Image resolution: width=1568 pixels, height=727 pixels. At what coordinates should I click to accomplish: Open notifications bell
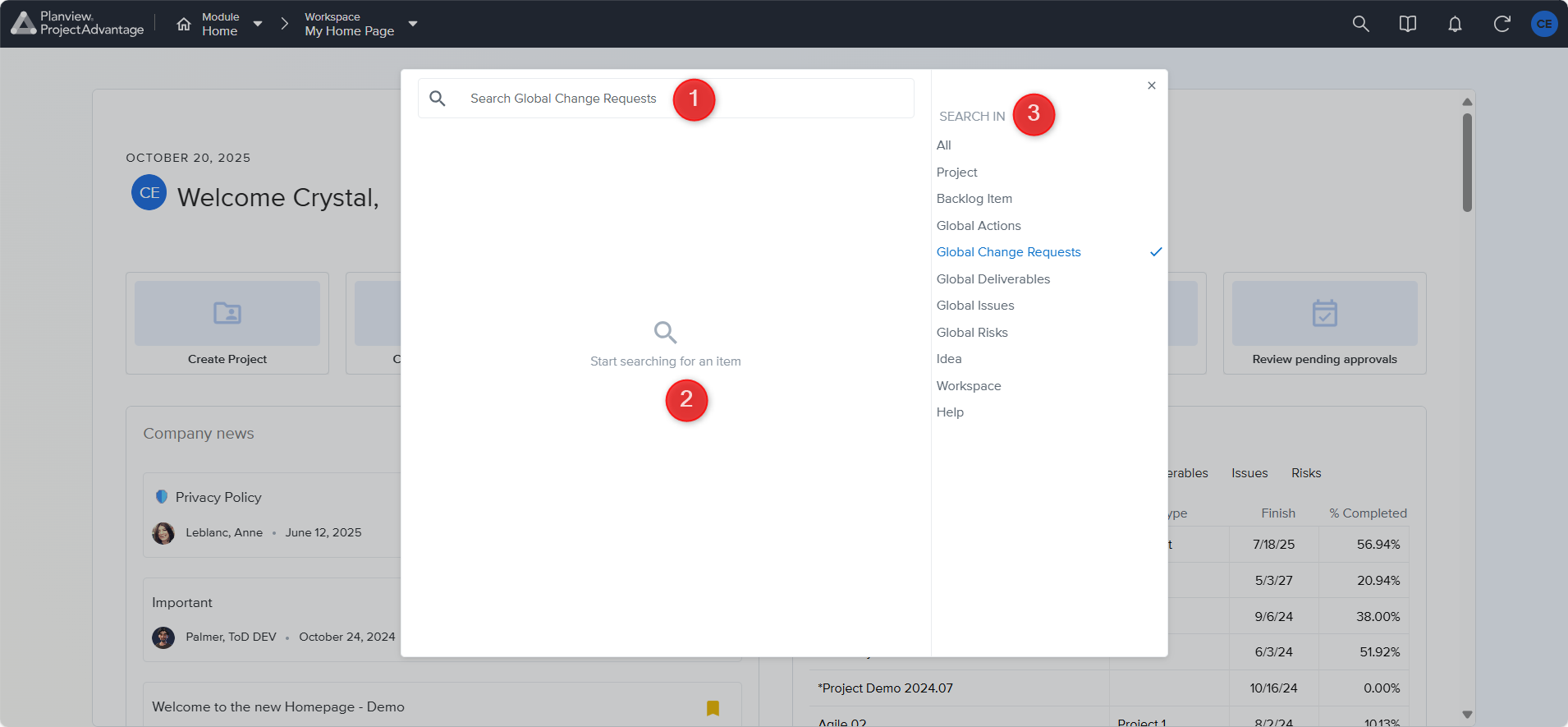tap(1454, 24)
